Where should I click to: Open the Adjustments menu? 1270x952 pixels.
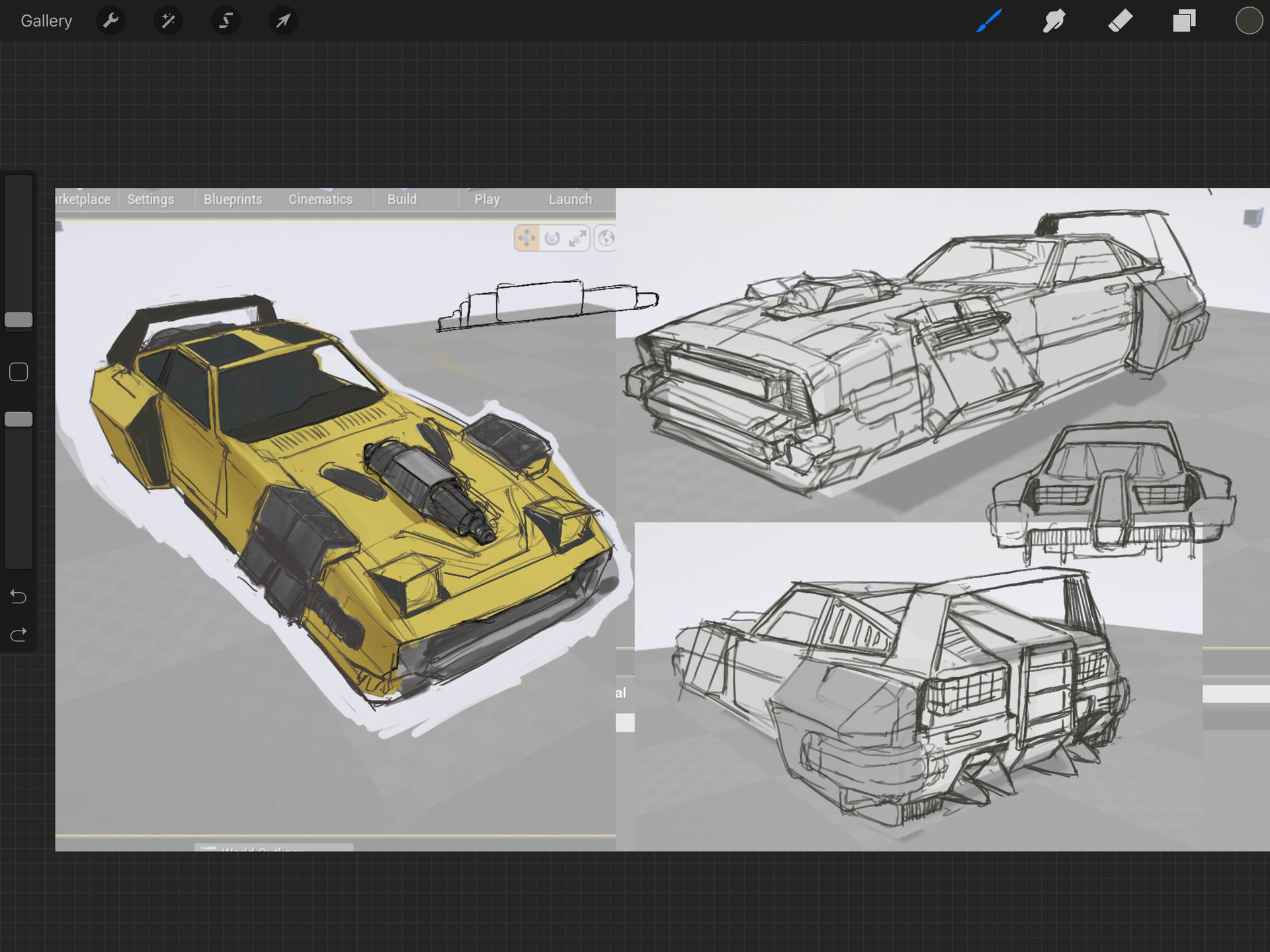point(167,21)
